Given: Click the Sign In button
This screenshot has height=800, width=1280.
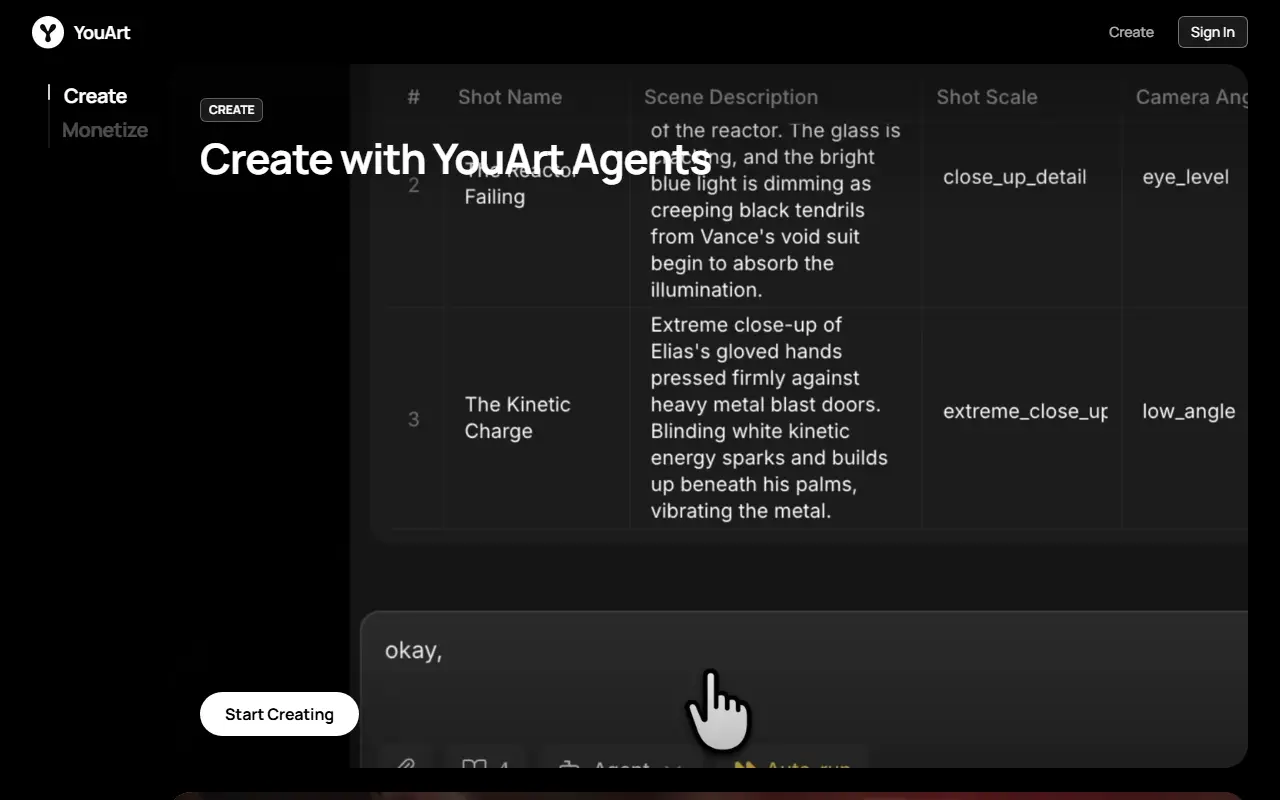Looking at the screenshot, I should tap(1212, 32).
